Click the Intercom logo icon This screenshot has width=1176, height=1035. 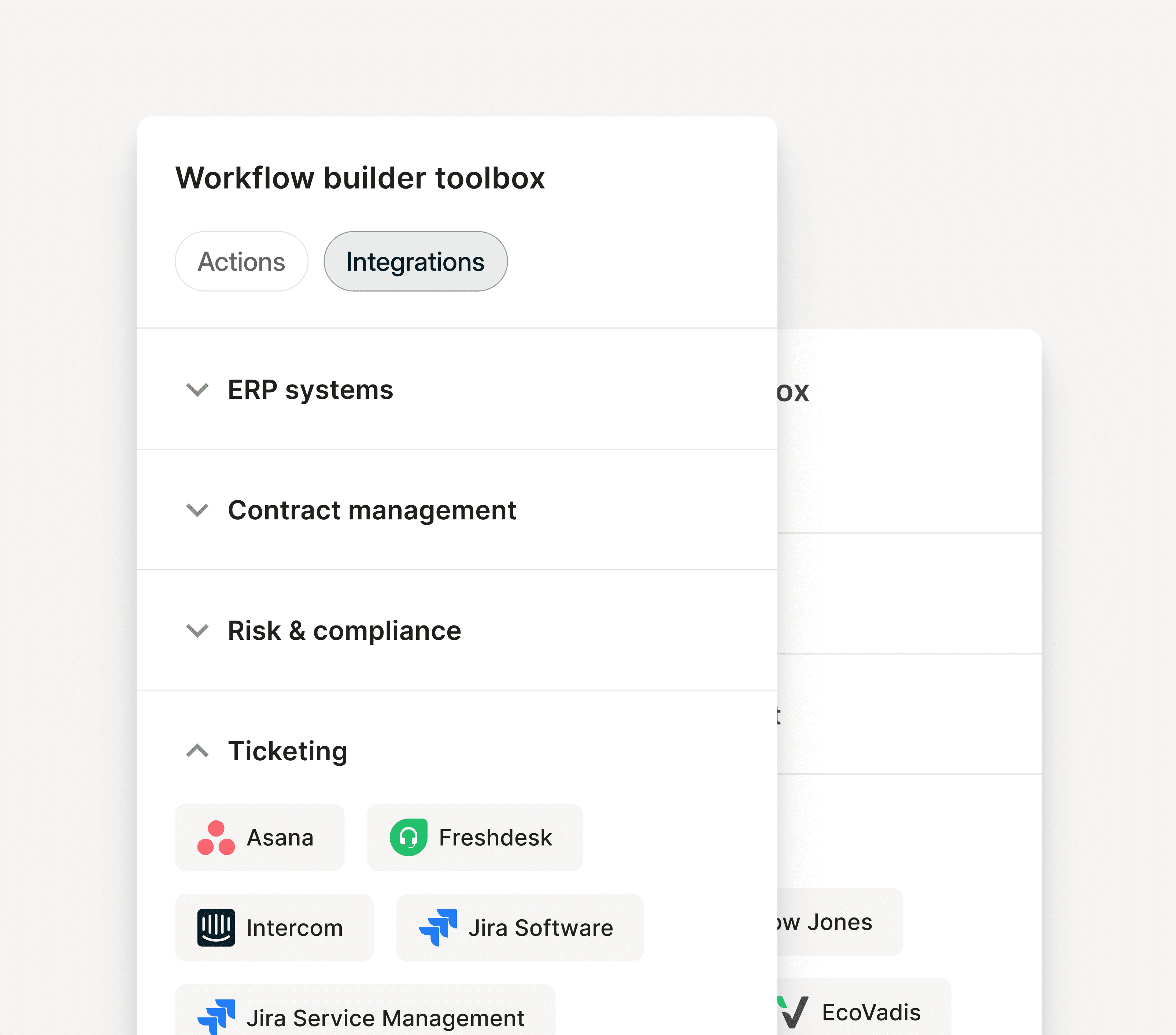[216, 927]
